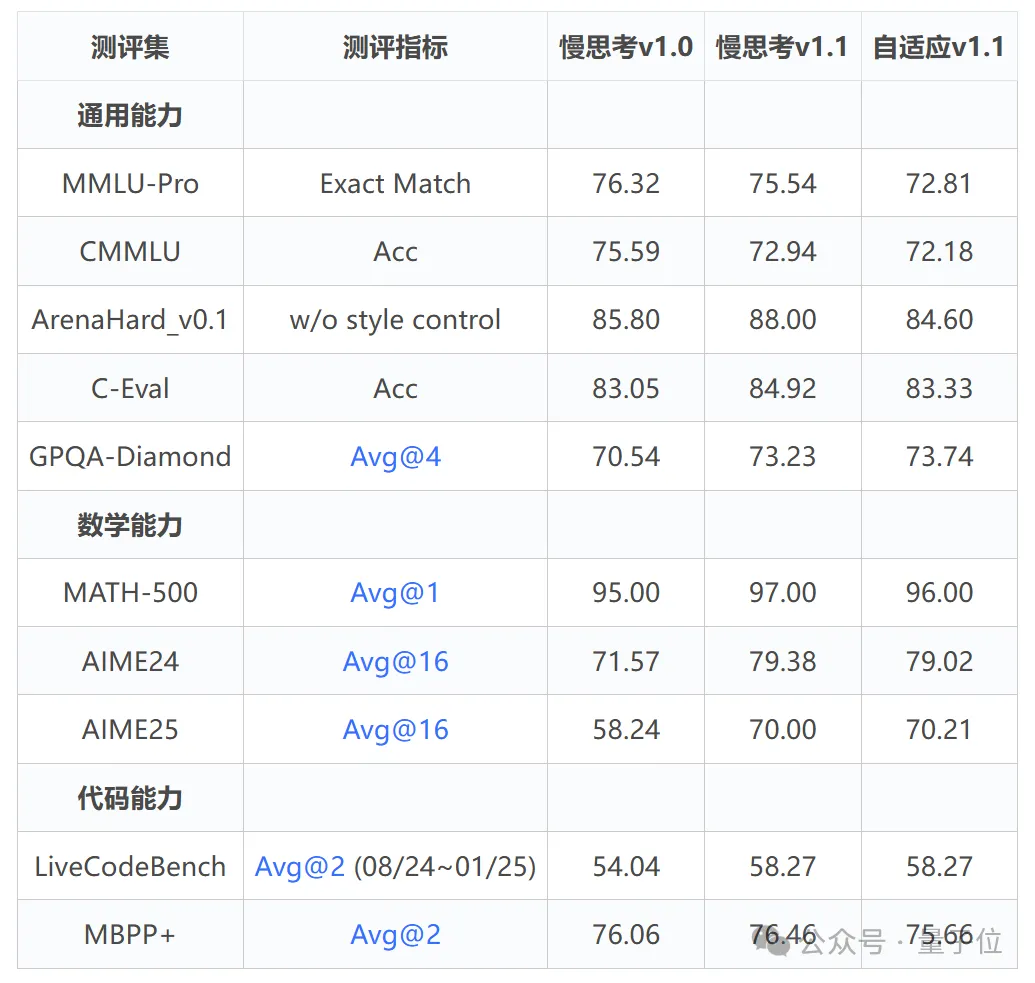Select the 数学能力 section heading cell
The width and height of the screenshot is (1035, 983).
(x=130, y=525)
